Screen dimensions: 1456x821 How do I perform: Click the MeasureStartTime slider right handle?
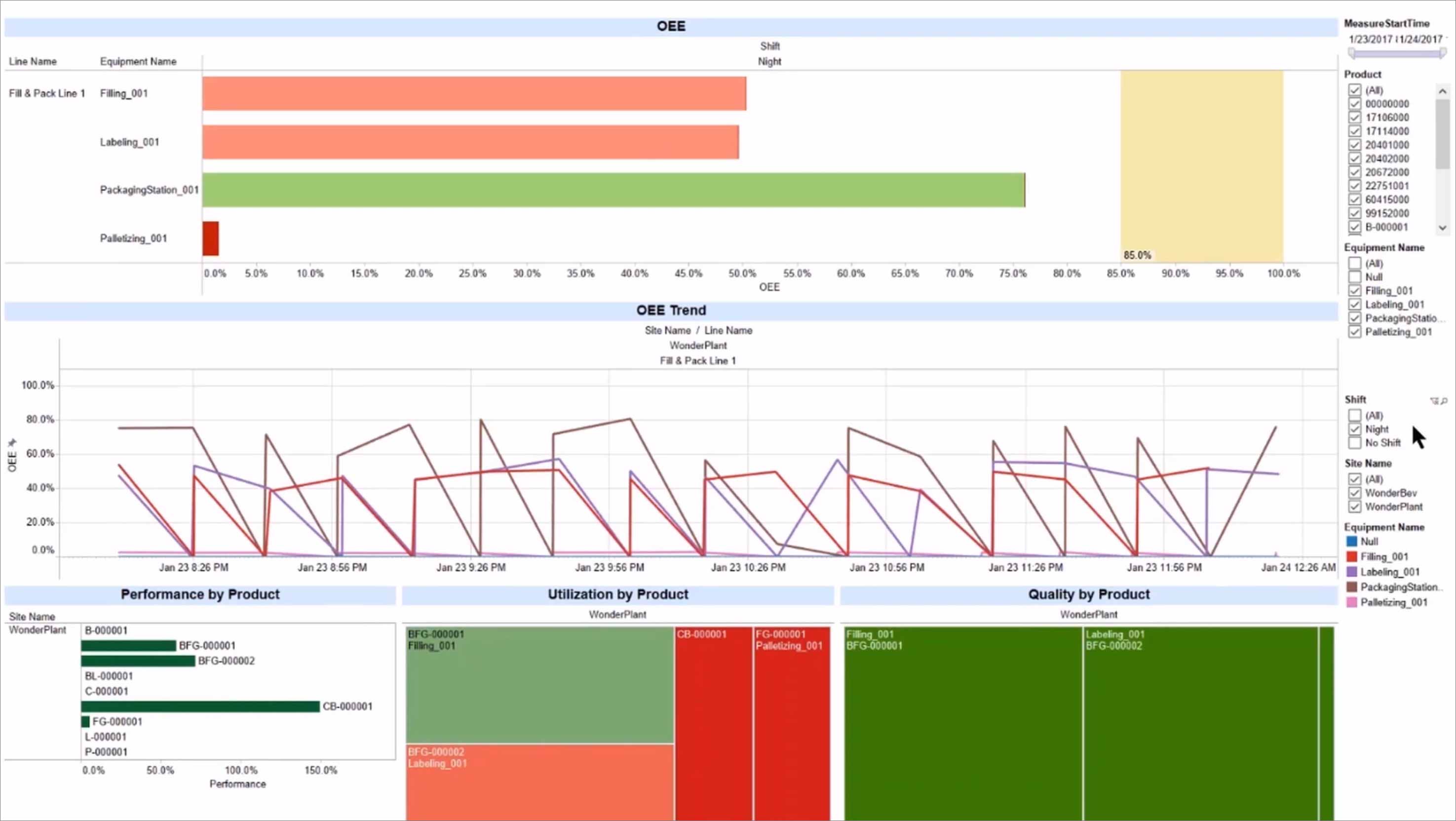click(1443, 54)
